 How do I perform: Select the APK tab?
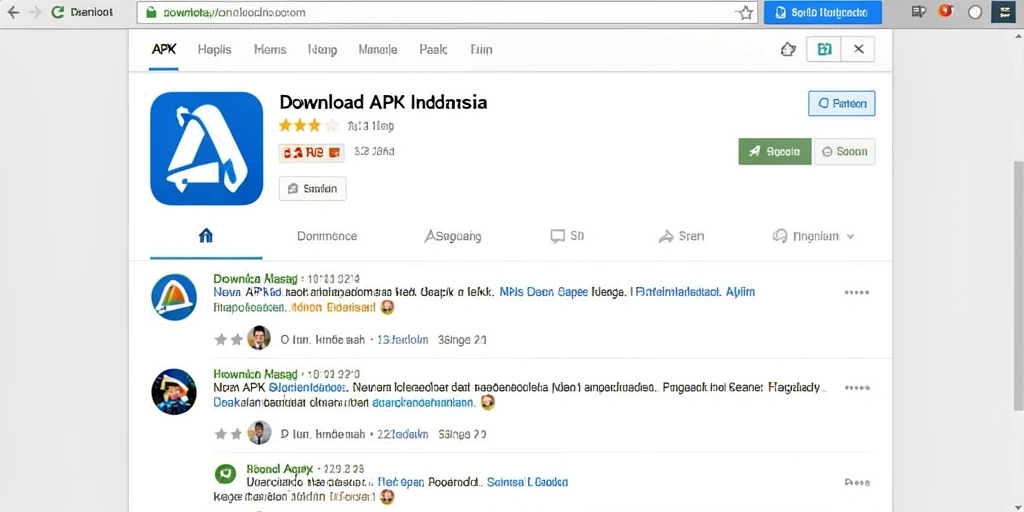[x=164, y=50]
